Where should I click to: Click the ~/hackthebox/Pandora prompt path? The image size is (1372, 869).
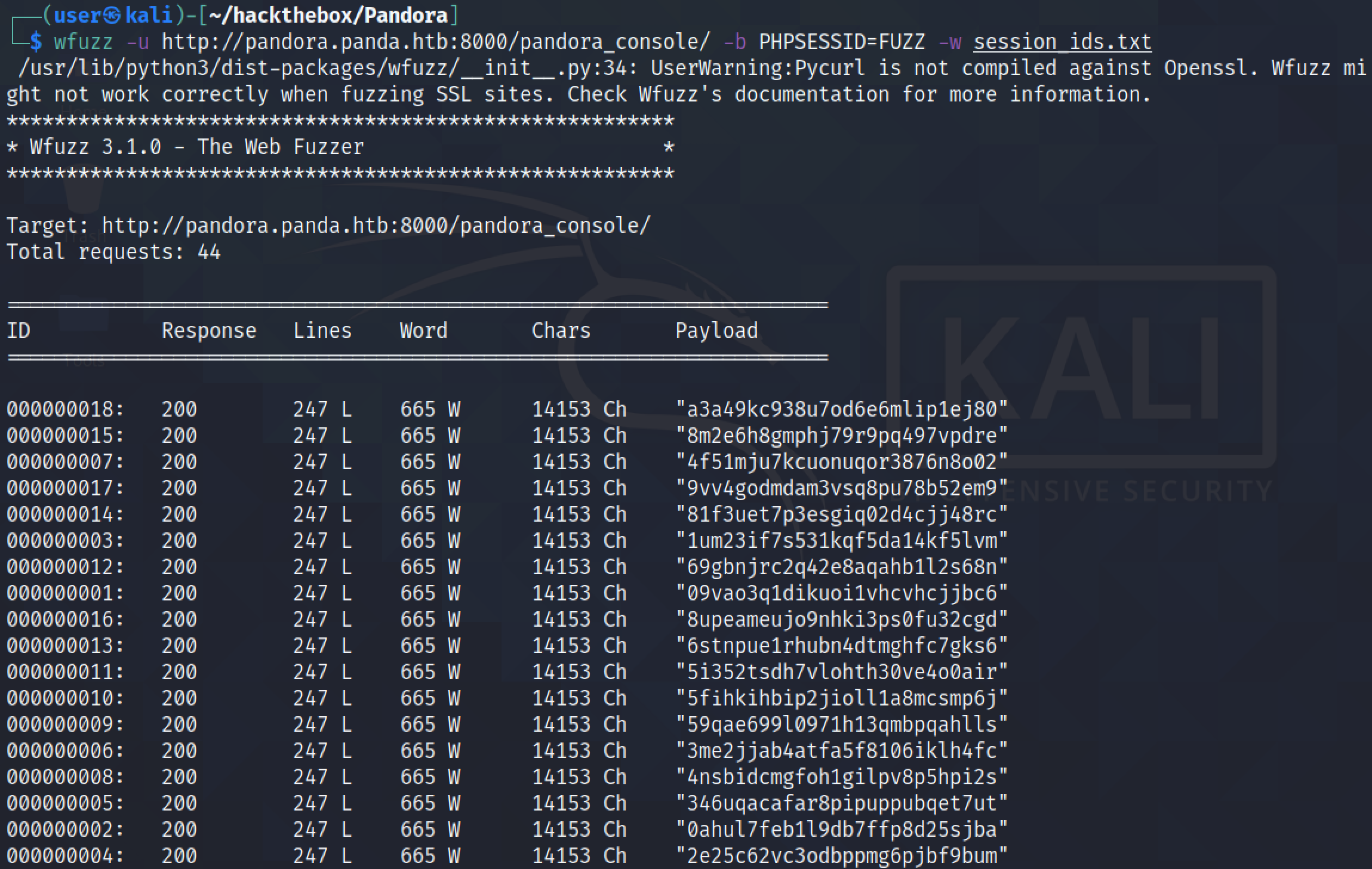pos(328,15)
